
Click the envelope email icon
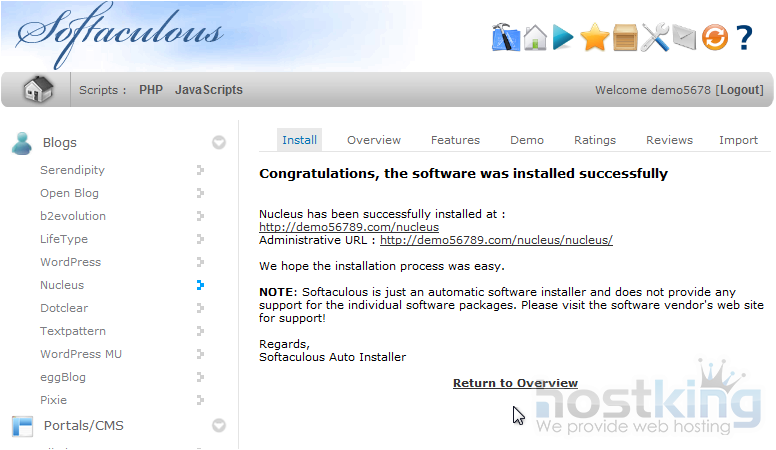684,38
